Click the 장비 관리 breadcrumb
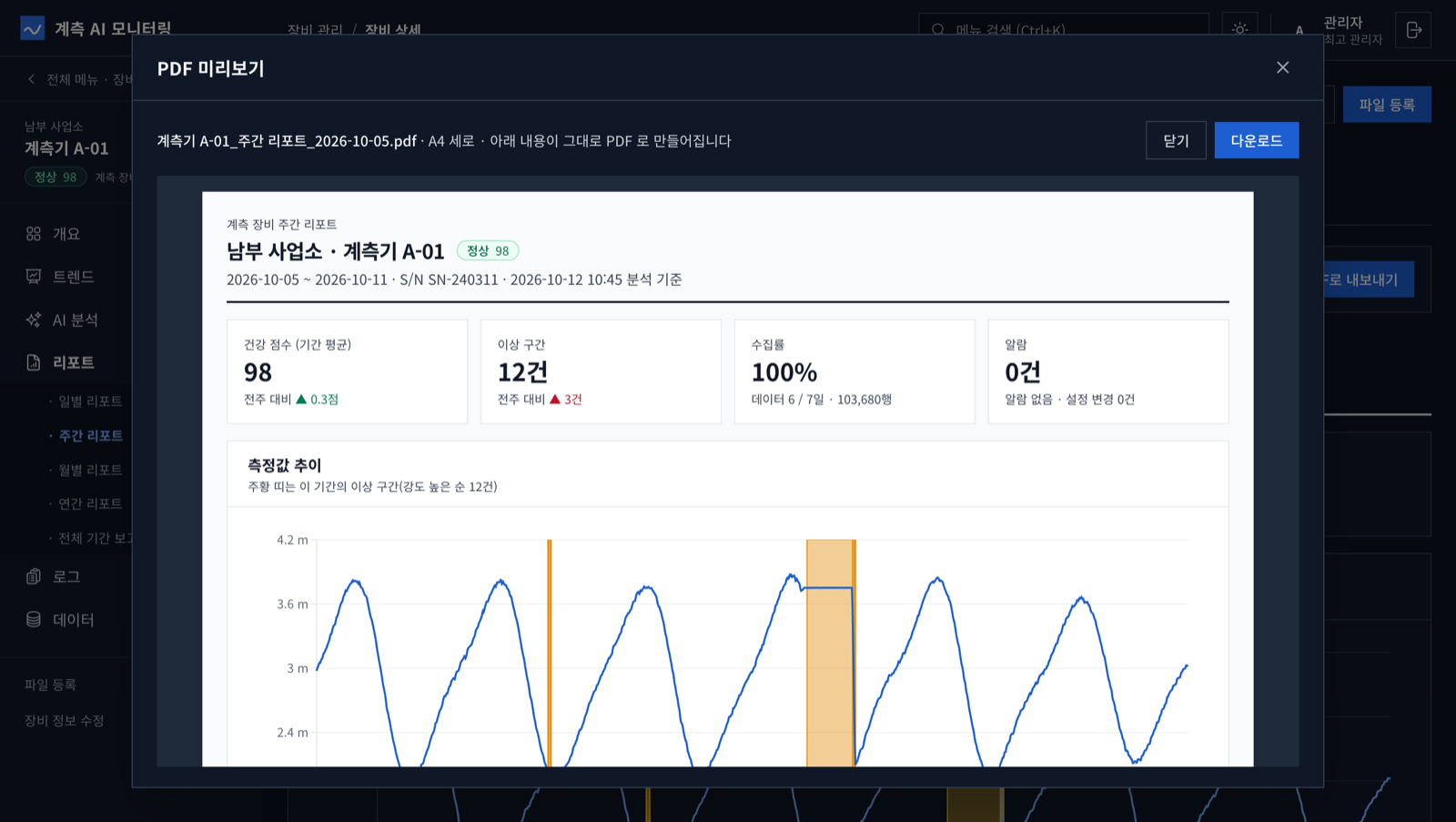This screenshot has height=822, width=1456. click(315, 30)
